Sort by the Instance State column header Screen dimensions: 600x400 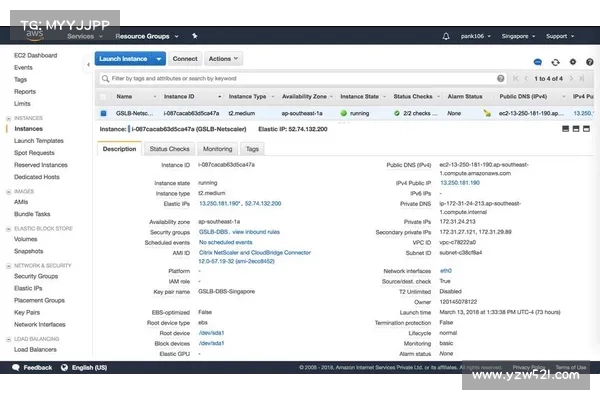(359, 97)
